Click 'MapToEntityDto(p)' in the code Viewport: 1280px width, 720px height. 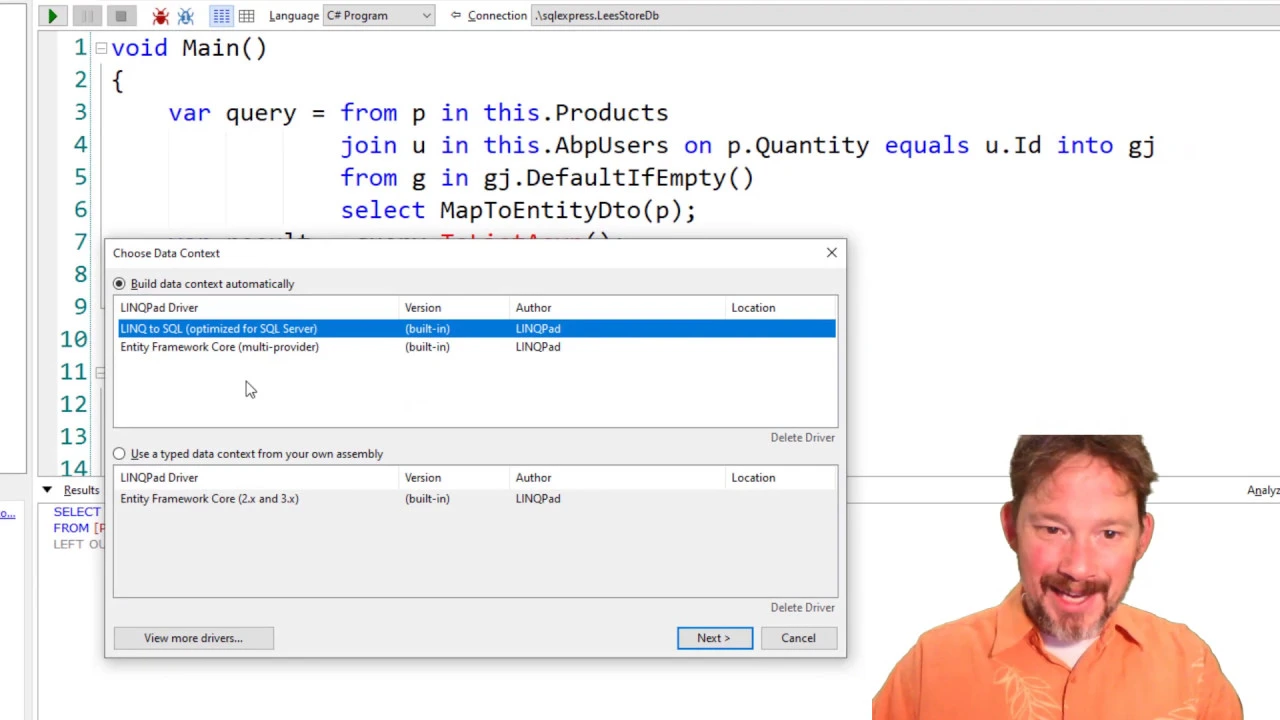click(x=560, y=210)
